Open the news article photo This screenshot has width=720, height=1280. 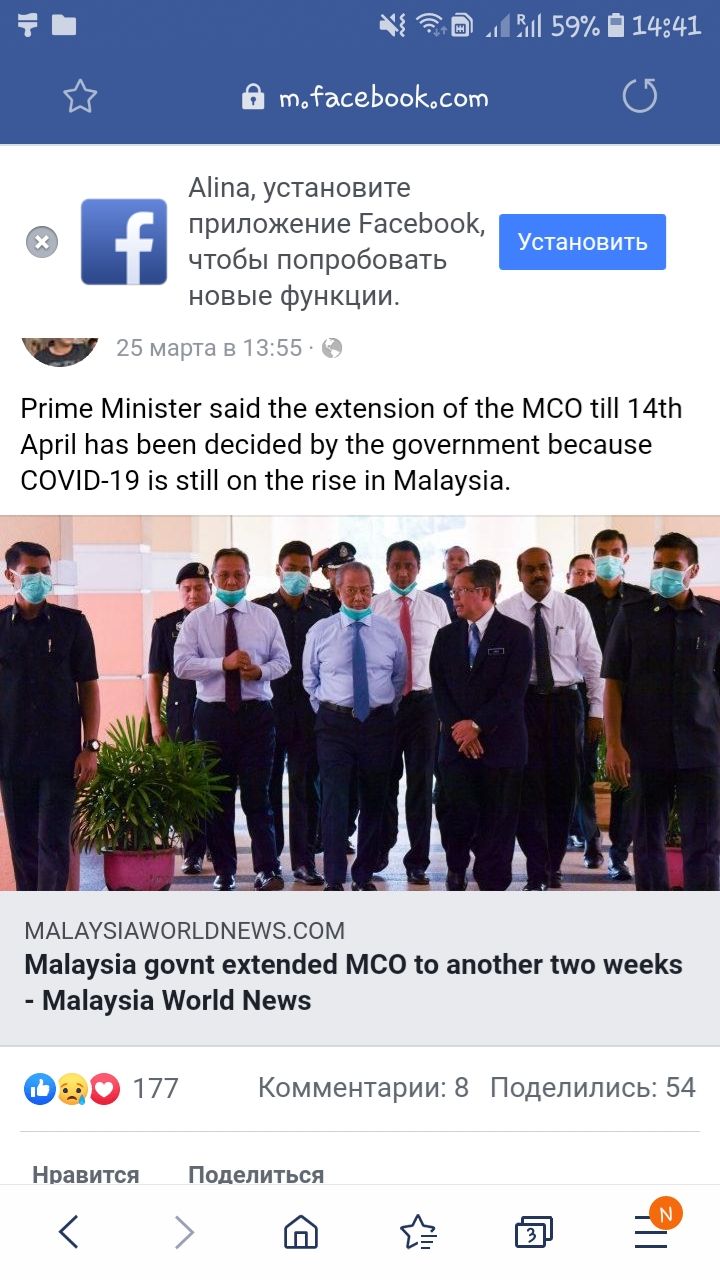pyautogui.click(x=360, y=703)
